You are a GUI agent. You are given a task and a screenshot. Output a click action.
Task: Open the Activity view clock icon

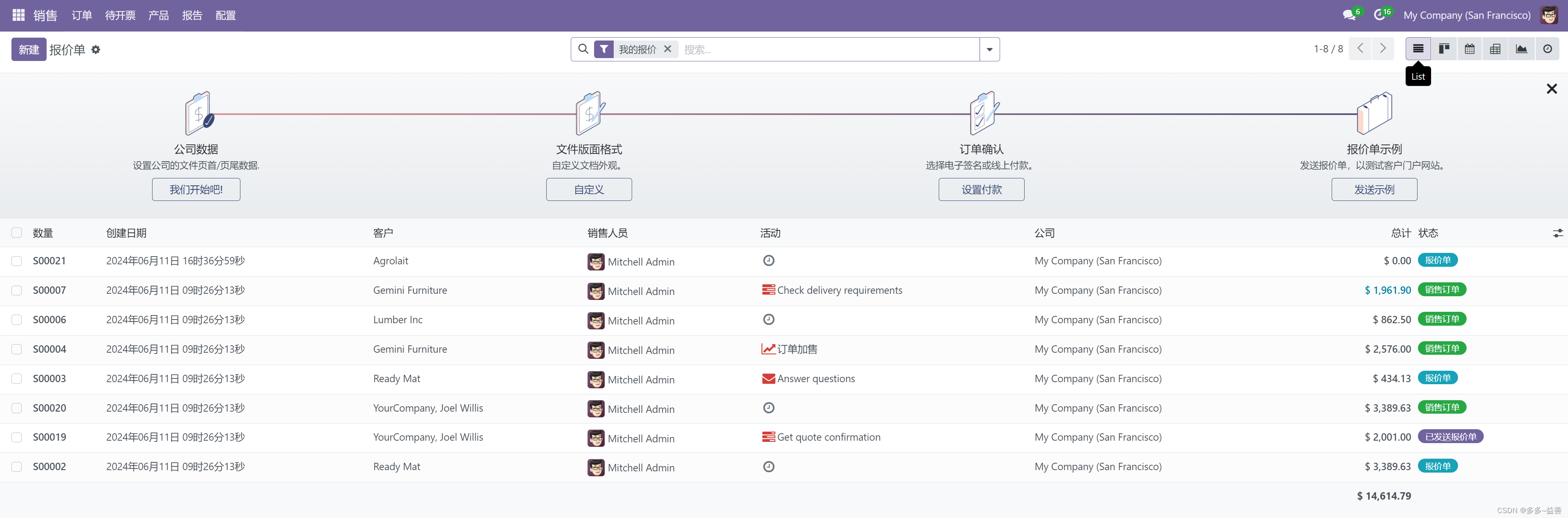[1547, 49]
